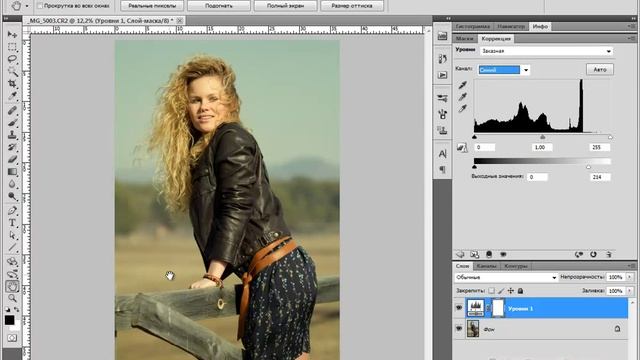Screen dimensions: 640x360
Task: Return to adjustment list arrow
Action: (x=460, y=254)
